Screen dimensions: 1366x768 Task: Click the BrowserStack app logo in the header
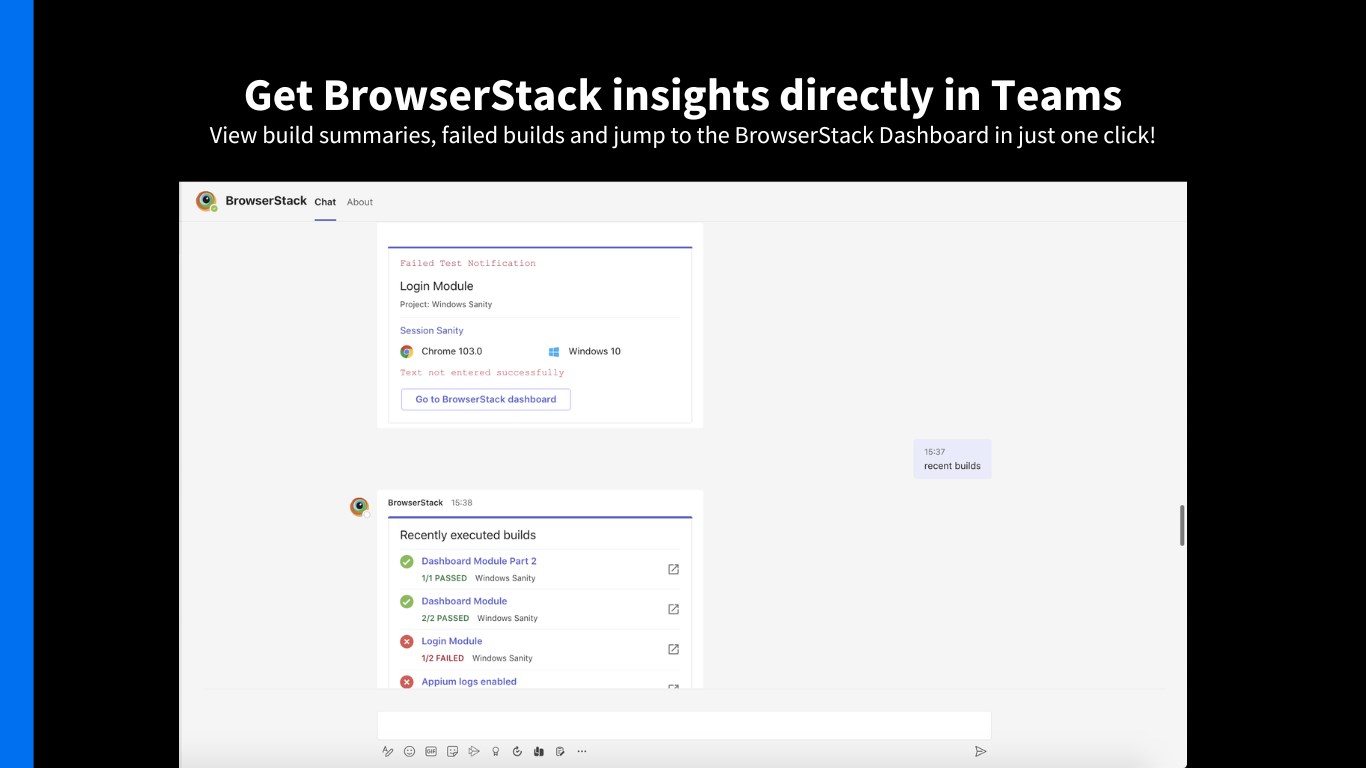pos(206,201)
